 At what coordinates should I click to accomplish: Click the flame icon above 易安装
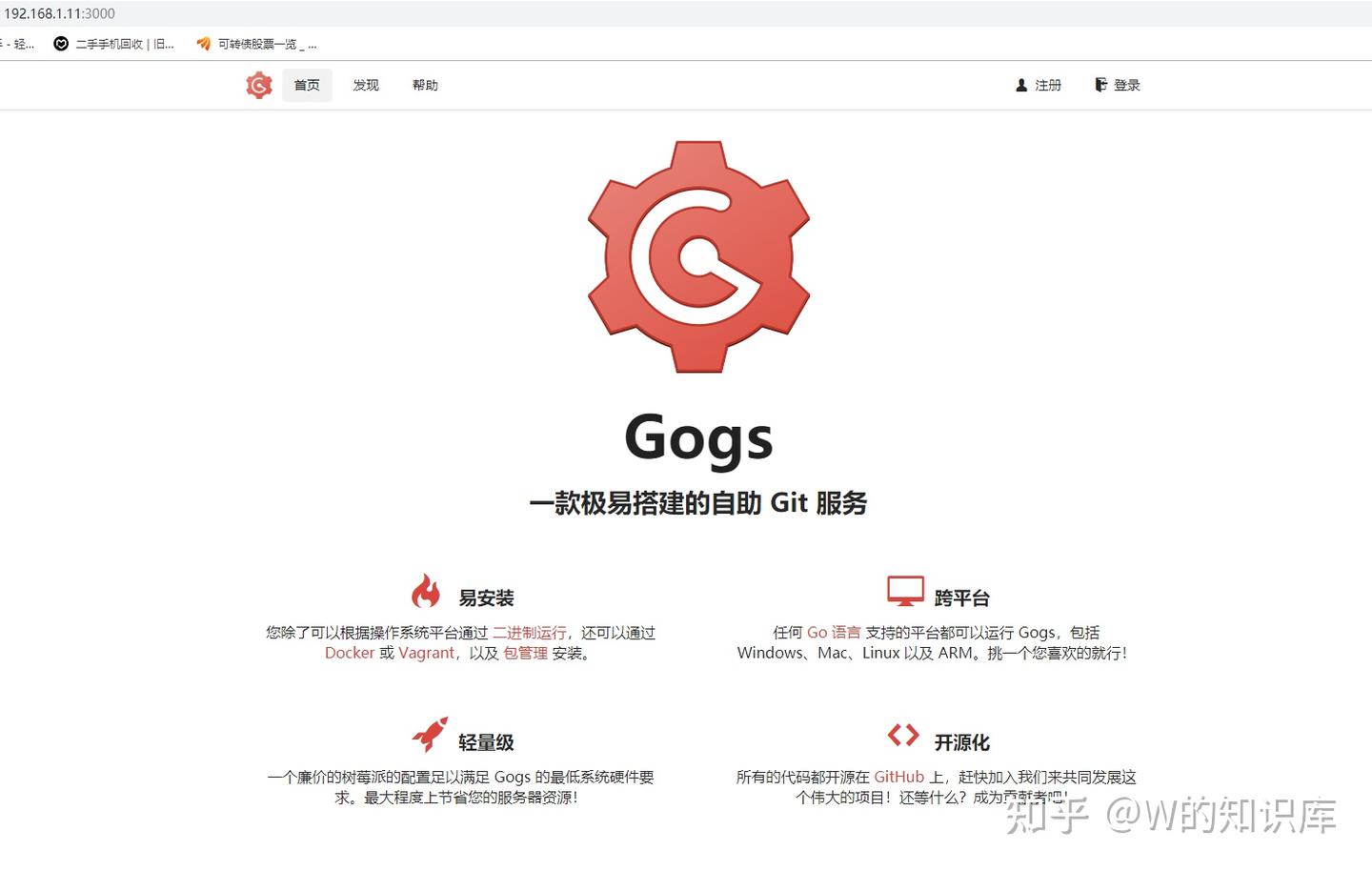tap(427, 590)
